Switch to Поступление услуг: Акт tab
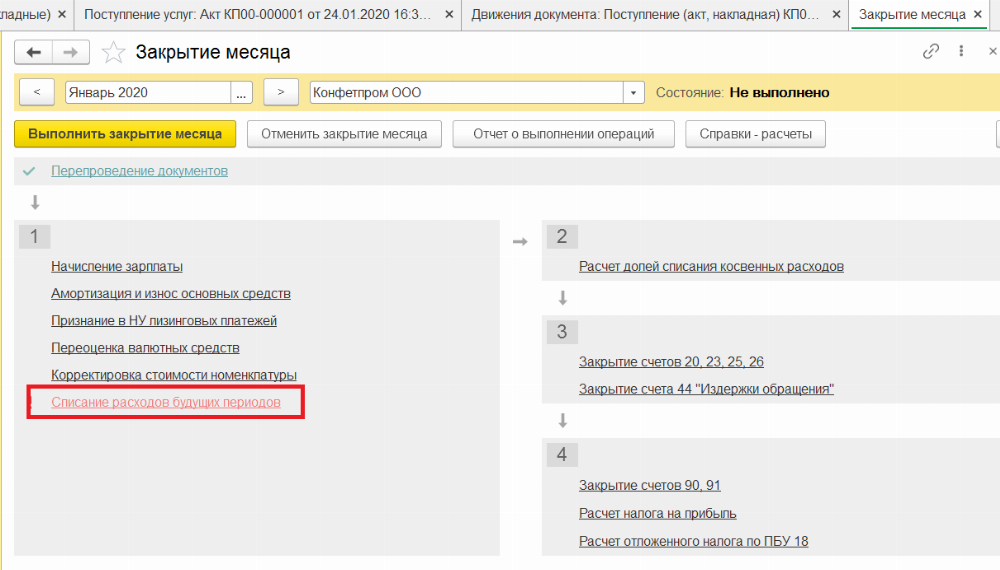 click(258, 15)
